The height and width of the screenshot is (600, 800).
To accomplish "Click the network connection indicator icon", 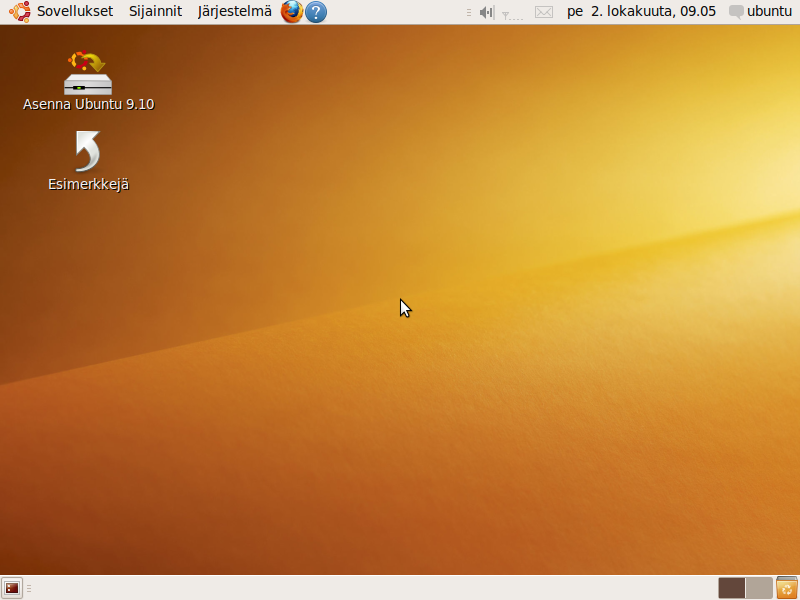I will [x=511, y=13].
